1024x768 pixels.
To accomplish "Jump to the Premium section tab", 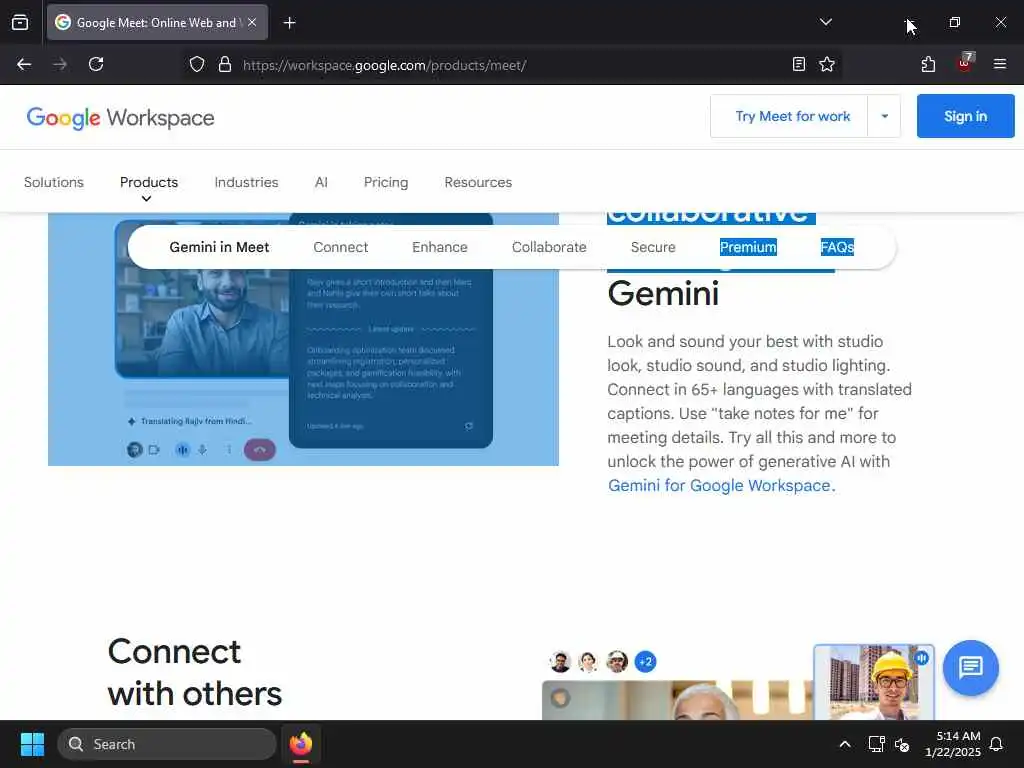I will click(x=748, y=247).
